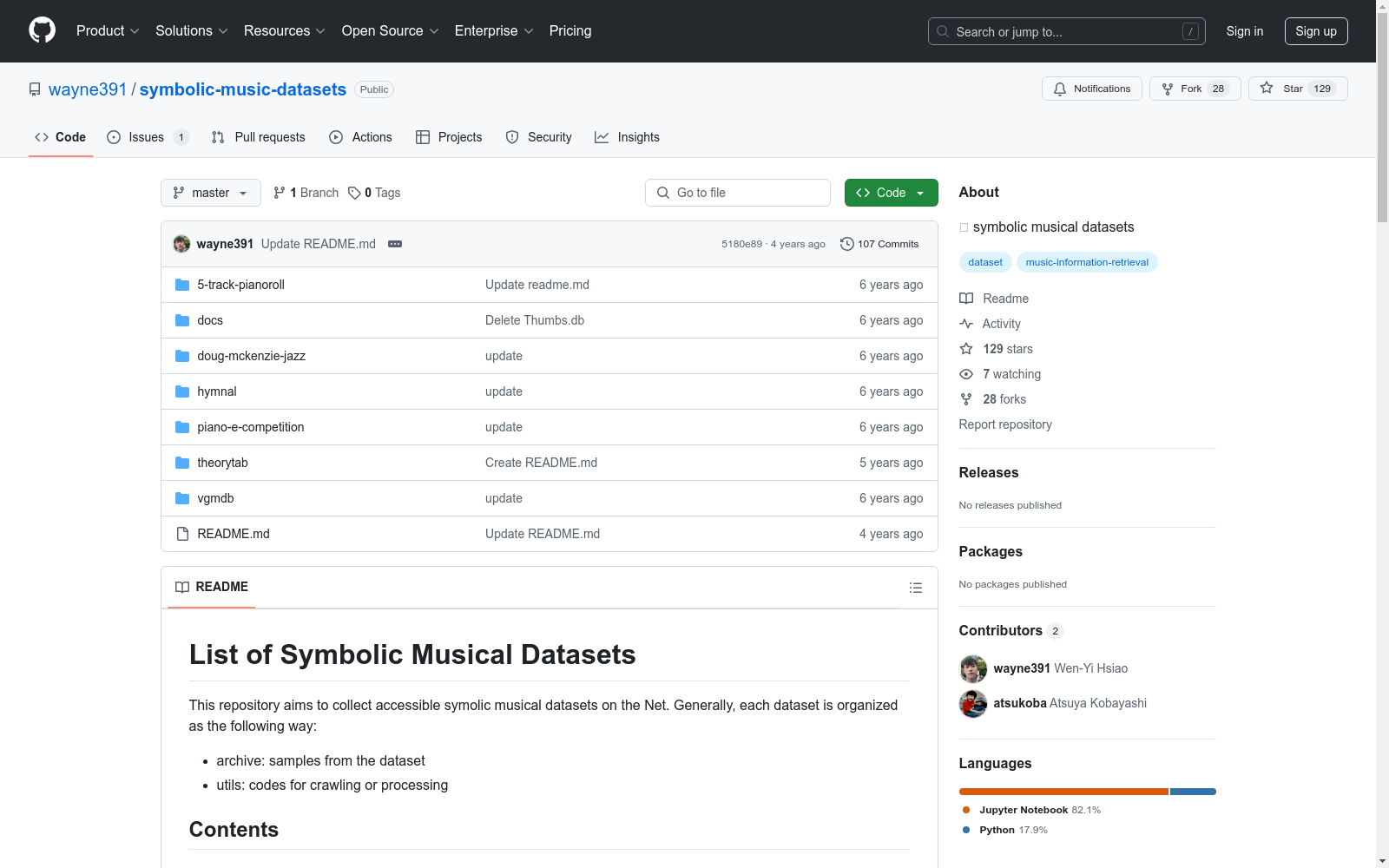Click the folder icon beside hymnal

coord(182,391)
